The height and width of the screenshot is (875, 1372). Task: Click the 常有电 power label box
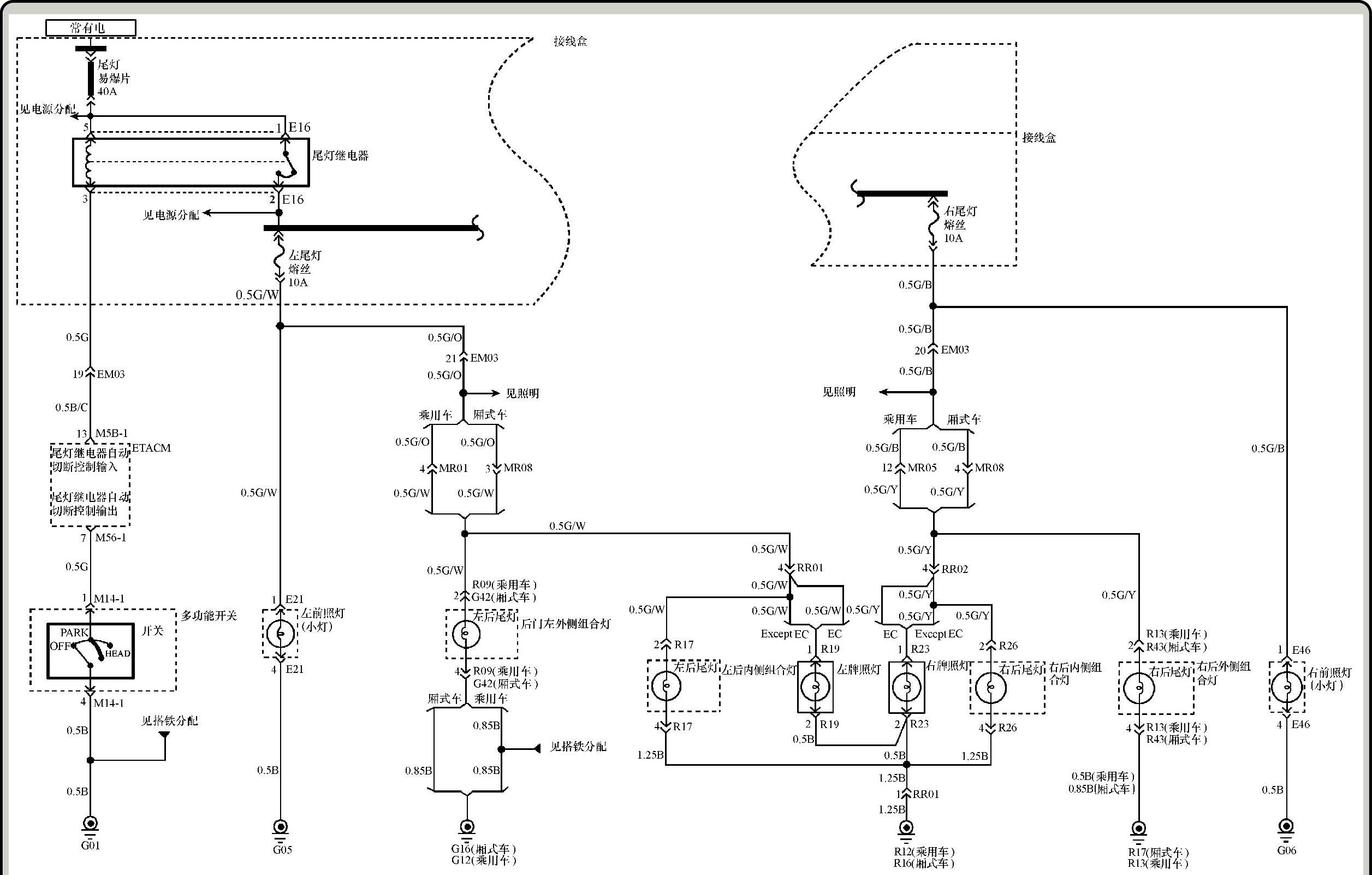click(x=91, y=27)
